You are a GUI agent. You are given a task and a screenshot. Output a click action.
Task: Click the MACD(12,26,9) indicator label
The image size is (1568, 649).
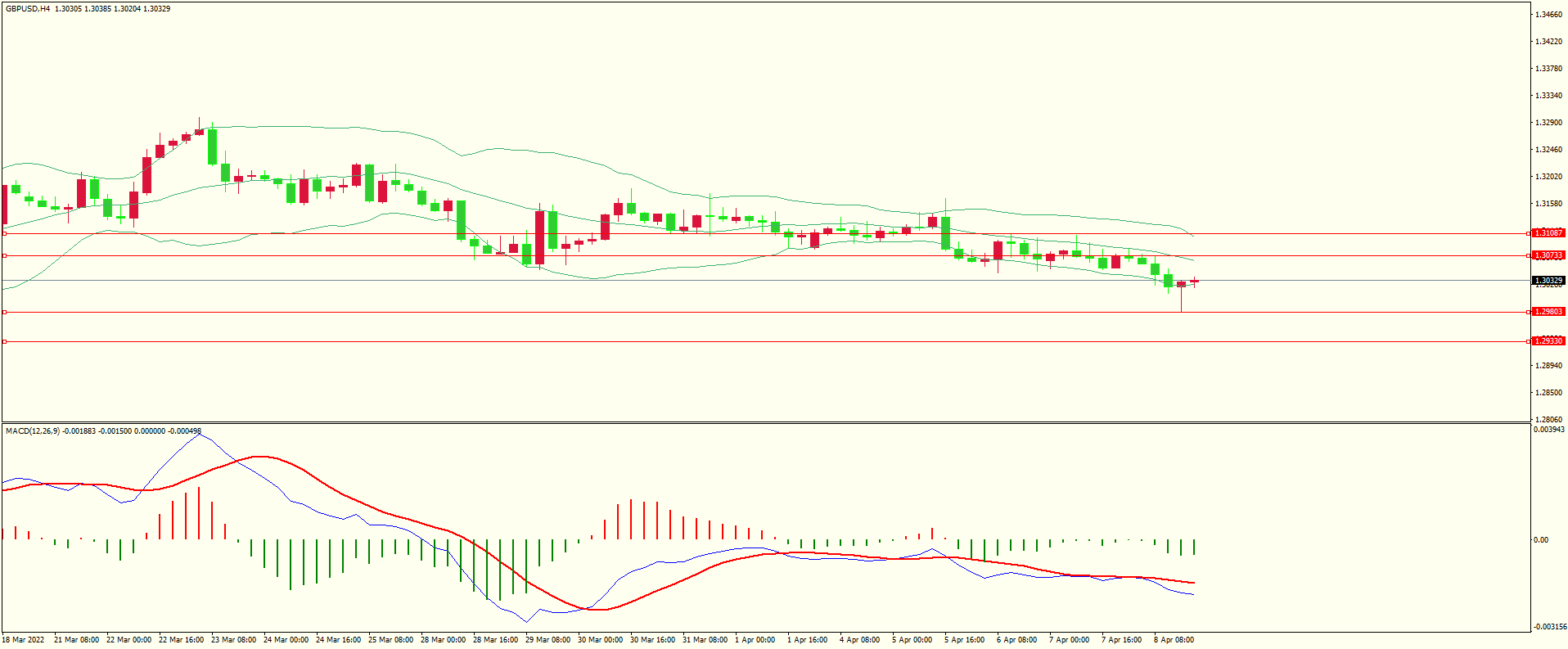tap(33, 431)
